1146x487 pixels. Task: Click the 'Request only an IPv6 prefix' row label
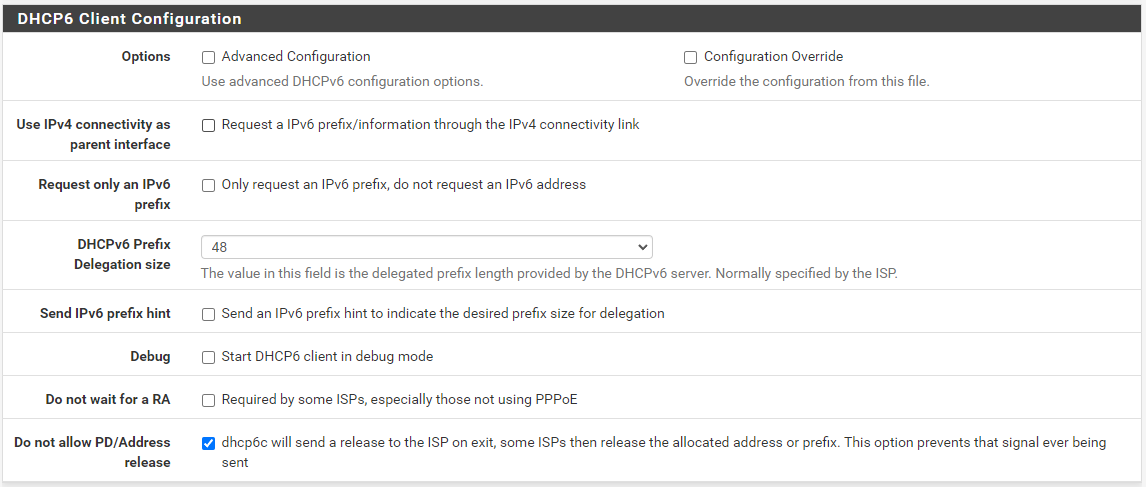(105, 195)
